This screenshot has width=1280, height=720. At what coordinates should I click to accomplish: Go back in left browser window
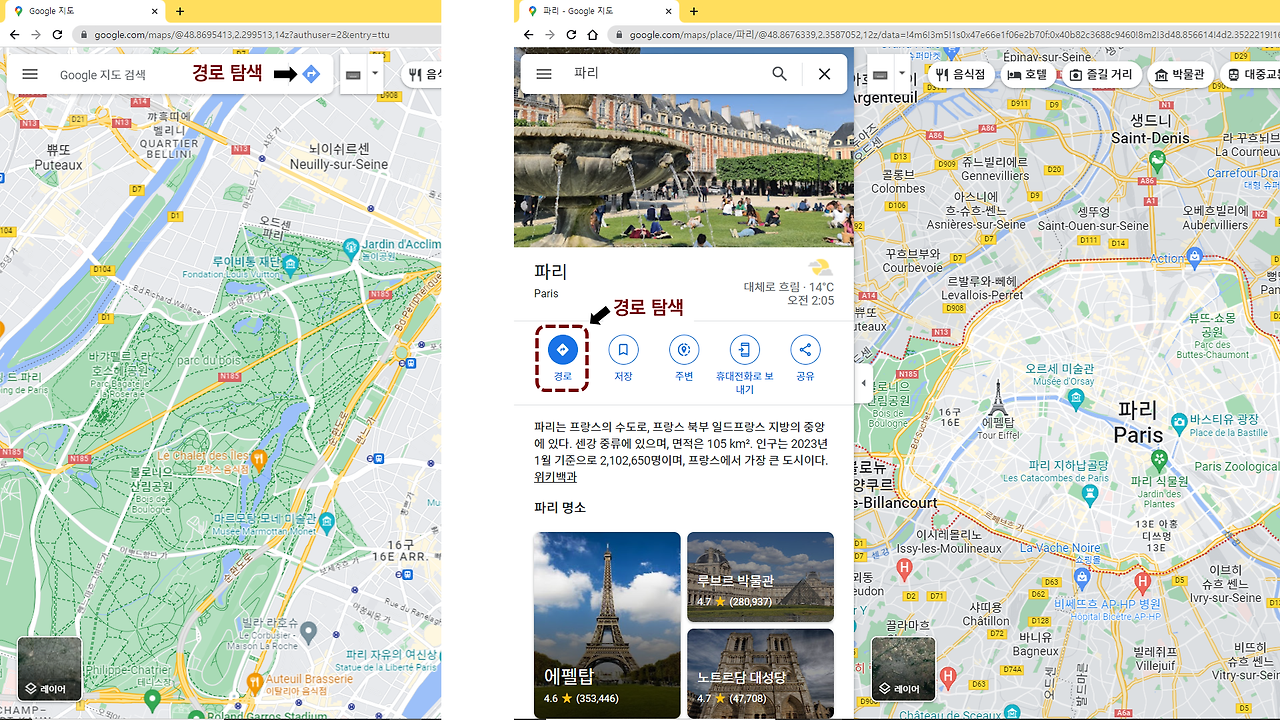[14, 34]
